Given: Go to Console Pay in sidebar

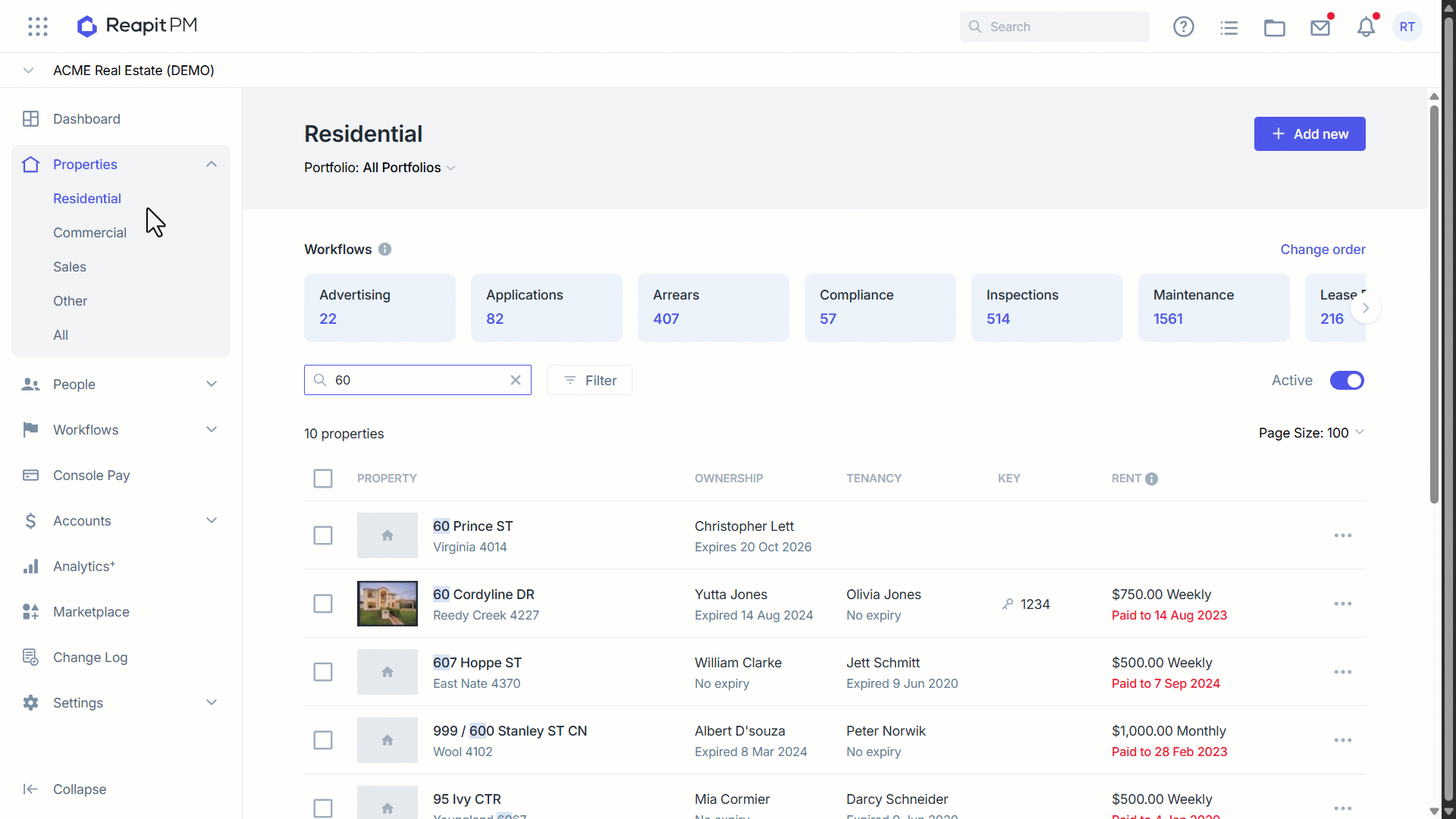Looking at the screenshot, I should [91, 475].
